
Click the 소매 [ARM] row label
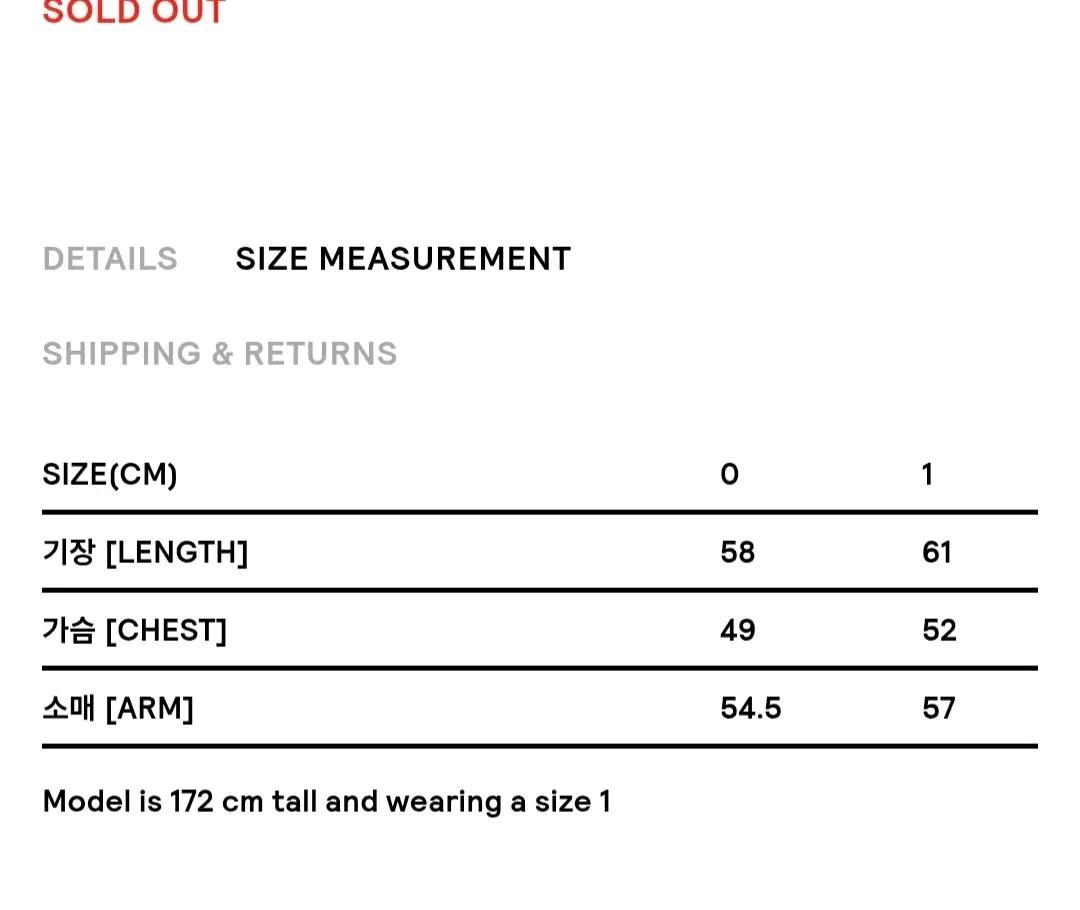click(118, 707)
